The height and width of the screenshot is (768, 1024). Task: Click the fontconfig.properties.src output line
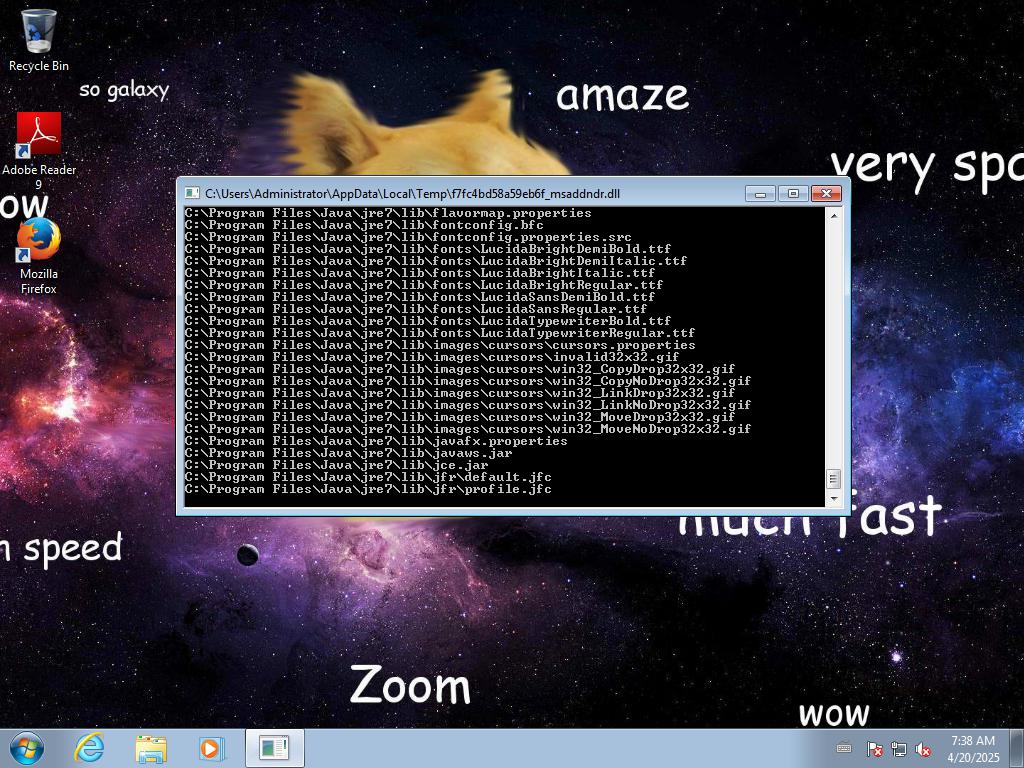point(408,237)
